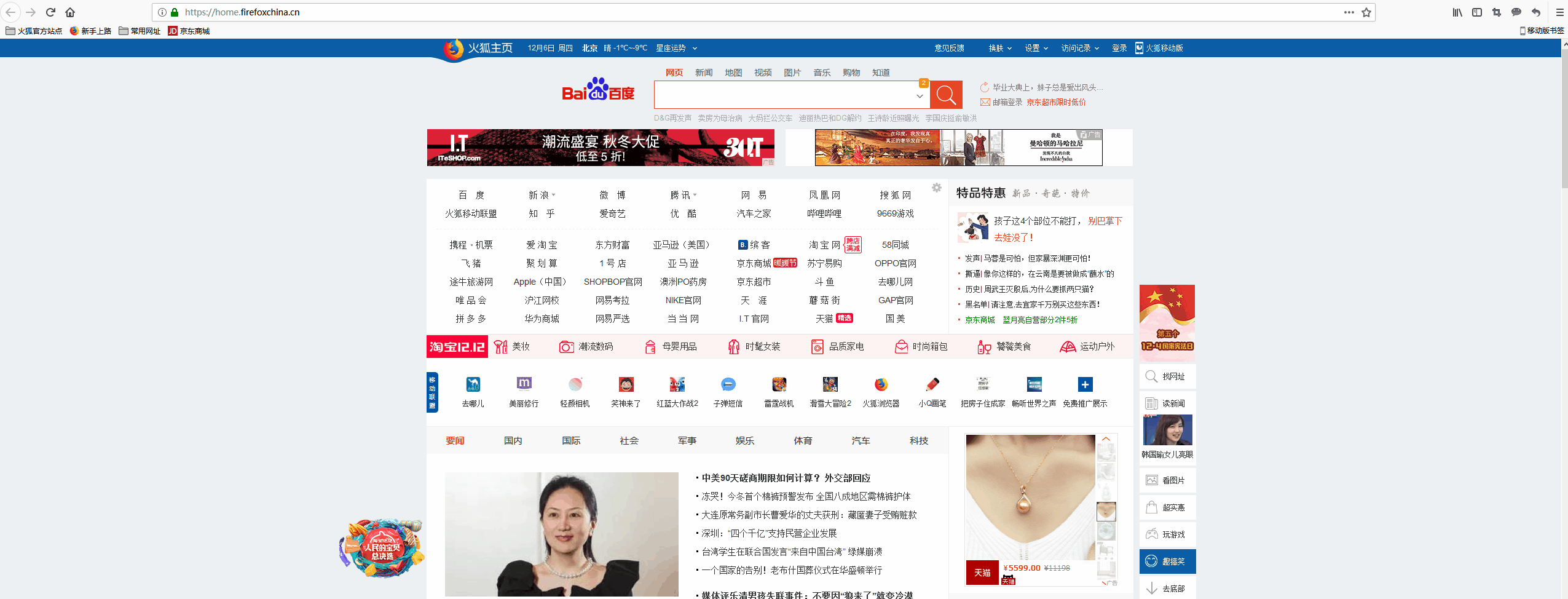Click 免费推广展示 plus icon
The width and height of the screenshot is (1568, 599).
pyautogui.click(x=1085, y=384)
